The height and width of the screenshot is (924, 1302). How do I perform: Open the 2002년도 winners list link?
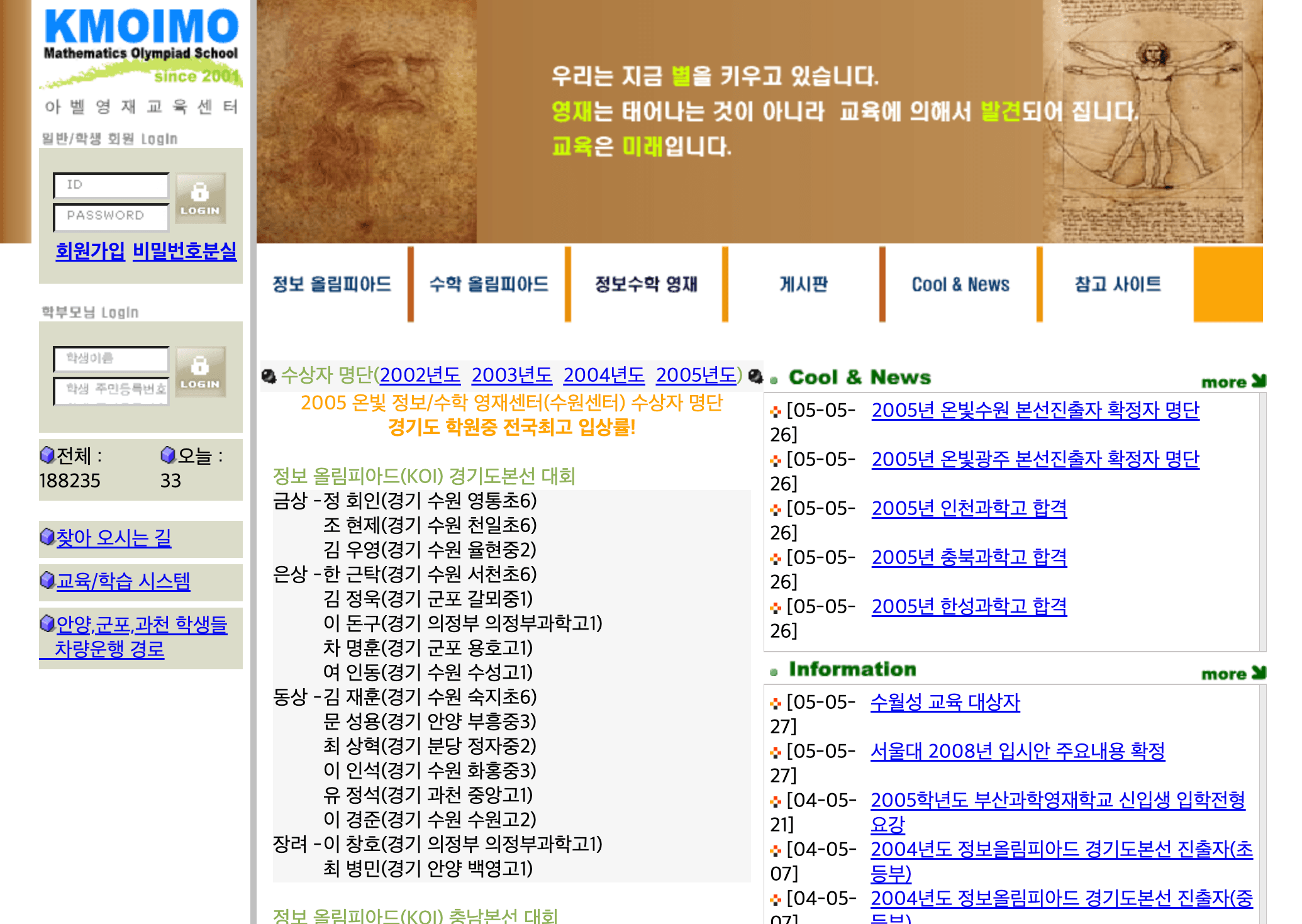[420, 375]
